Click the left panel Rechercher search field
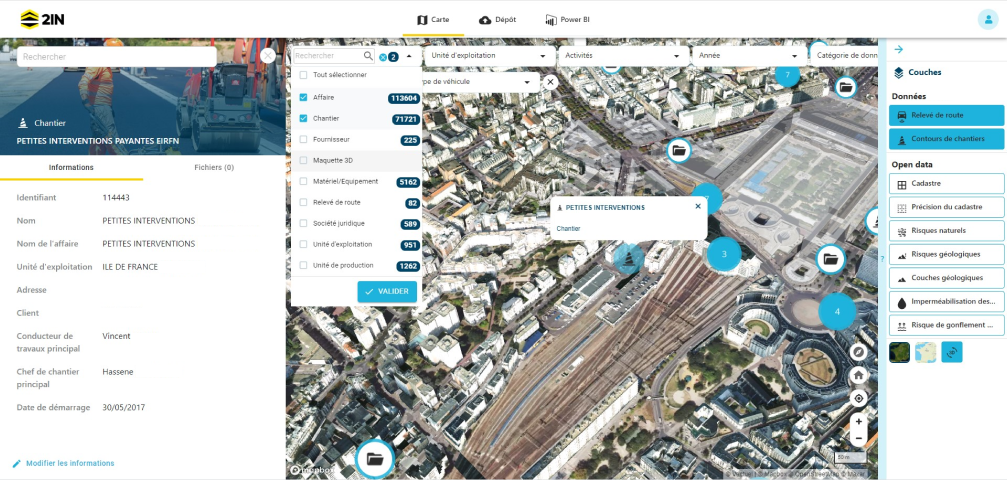Image resolution: width=1007 pixels, height=480 pixels. (x=116, y=57)
